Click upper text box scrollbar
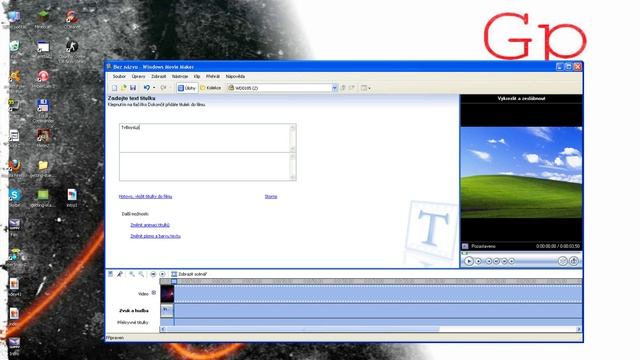This screenshot has height=360, width=640. (293, 138)
